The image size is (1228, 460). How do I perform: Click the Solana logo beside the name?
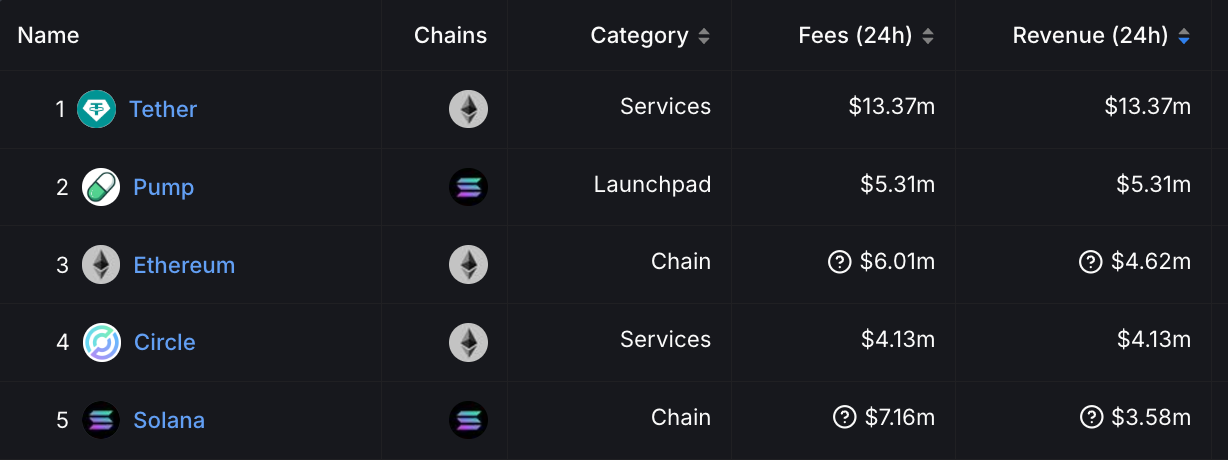[x=101, y=420]
